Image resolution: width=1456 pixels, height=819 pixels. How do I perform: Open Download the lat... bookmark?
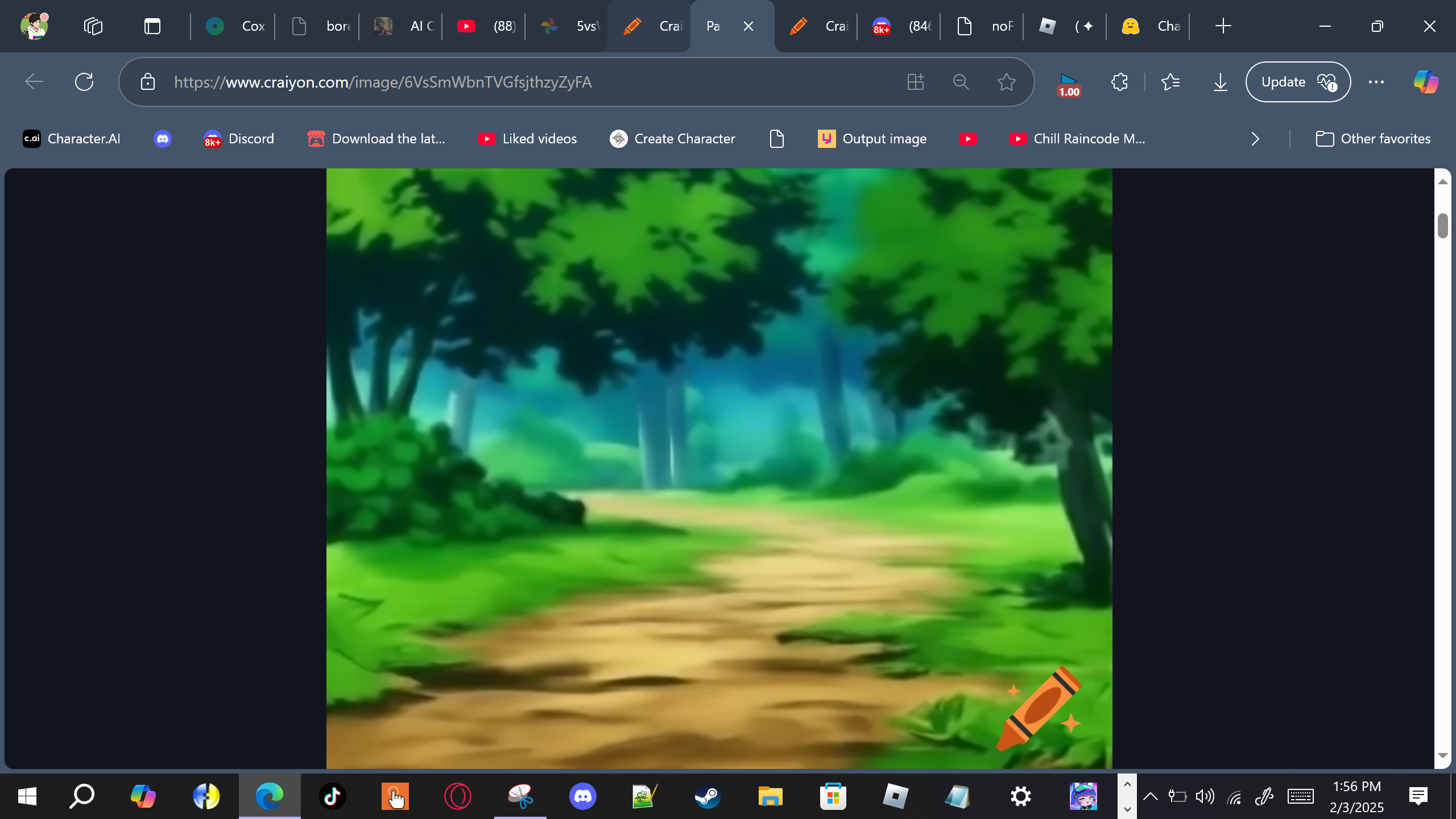[x=377, y=139]
